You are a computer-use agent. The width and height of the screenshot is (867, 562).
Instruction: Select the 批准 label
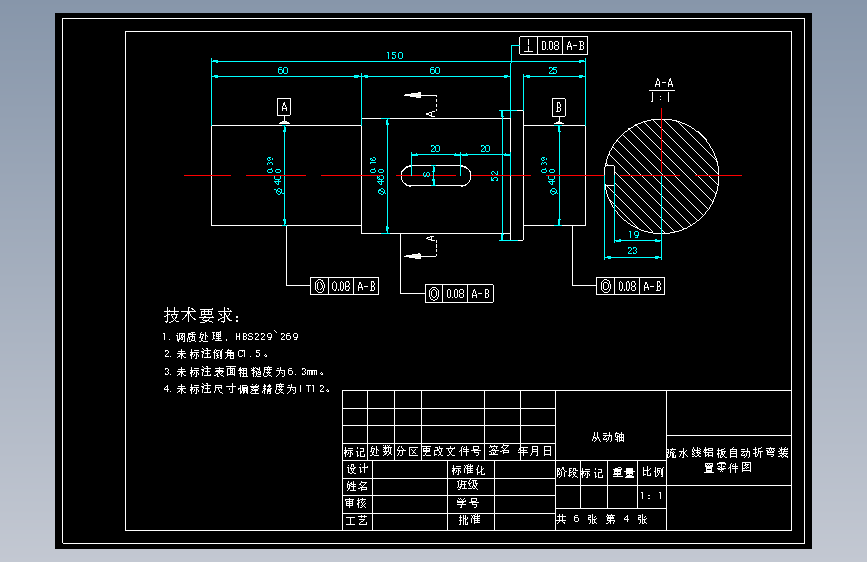point(469,520)
